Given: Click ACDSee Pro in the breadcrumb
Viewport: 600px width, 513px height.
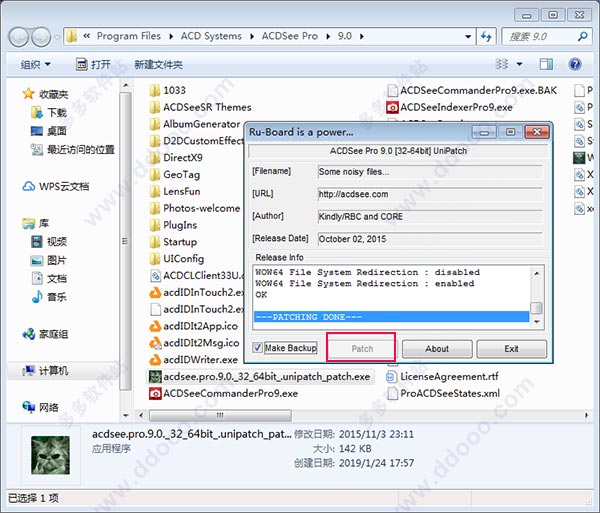Looking at the screenshot, I should point(290,36).
